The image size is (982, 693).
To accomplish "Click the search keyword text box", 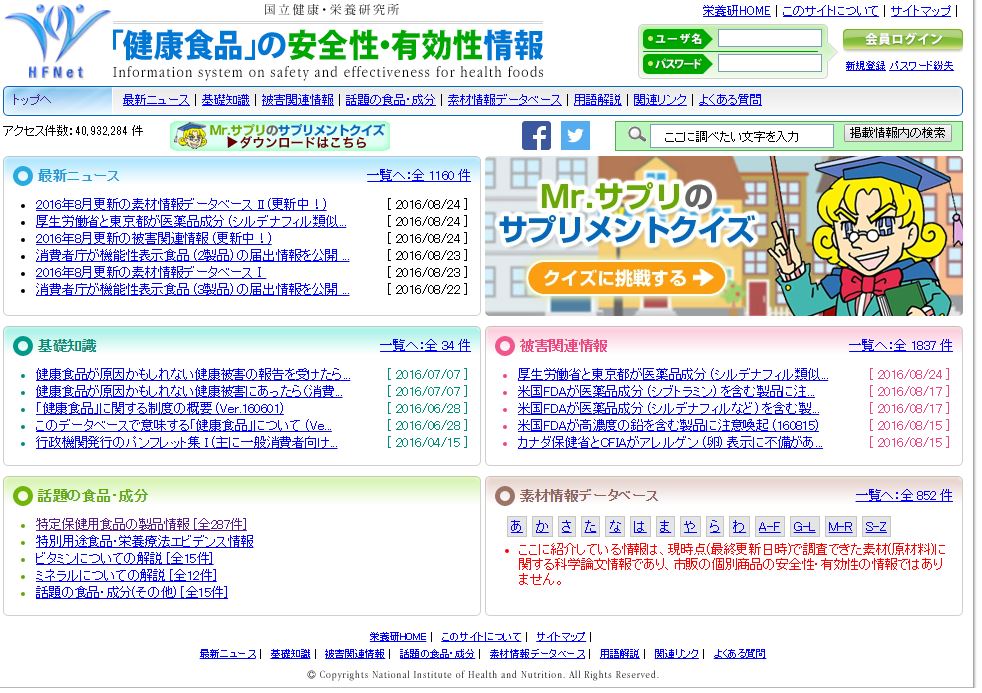I will [x=741, y=136].
